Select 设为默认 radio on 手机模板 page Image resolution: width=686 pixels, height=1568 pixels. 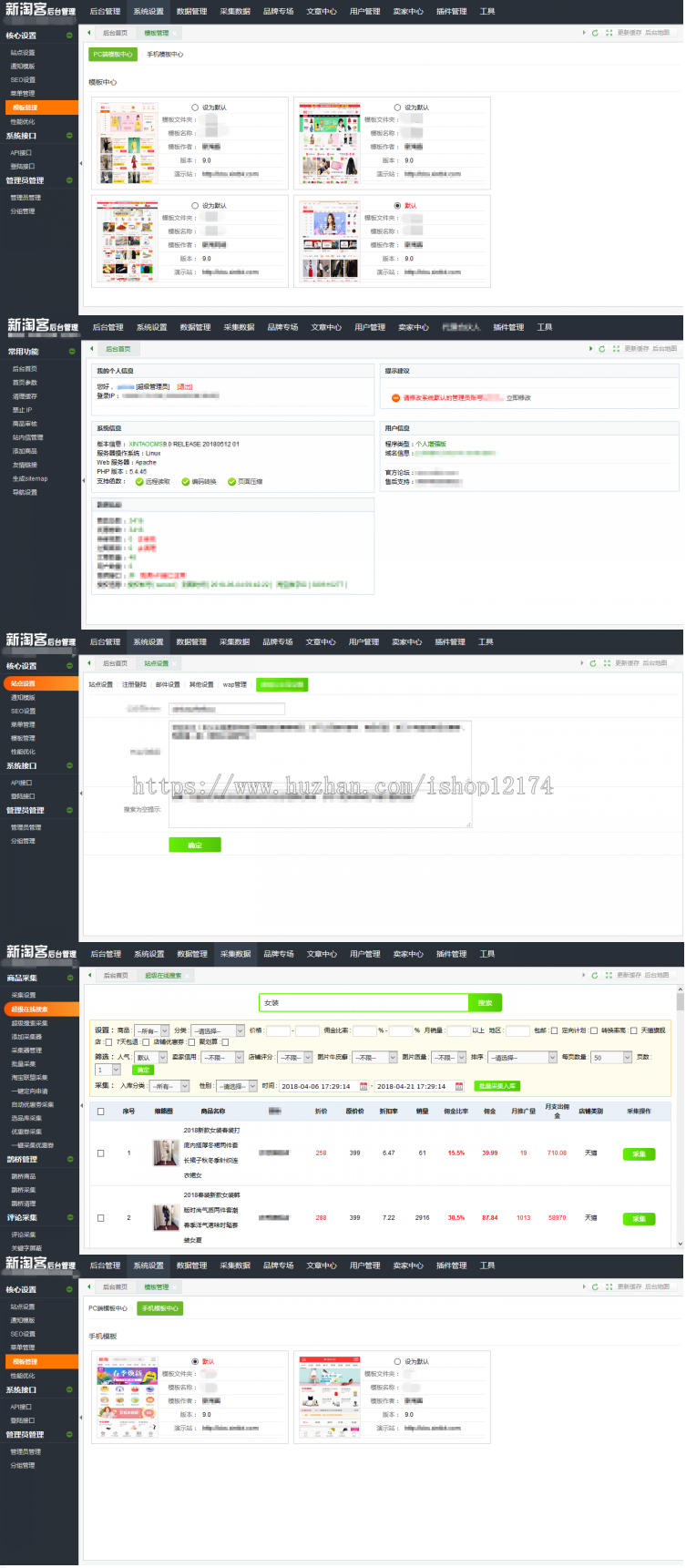(x=397, y=1362)
